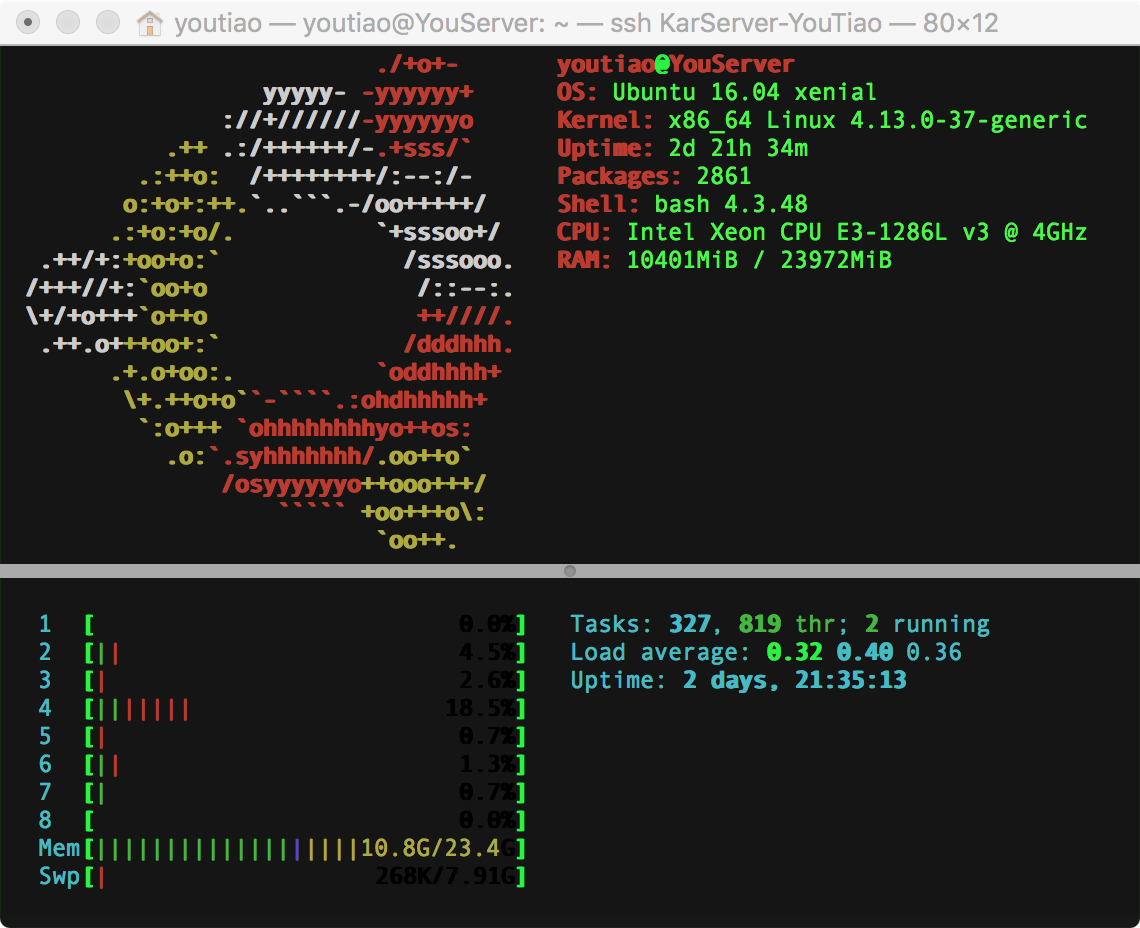Screen dimensions: 1140x928
Task: Click the CPU 4 usage meter showing 18.5%
Action: [305, 708]
